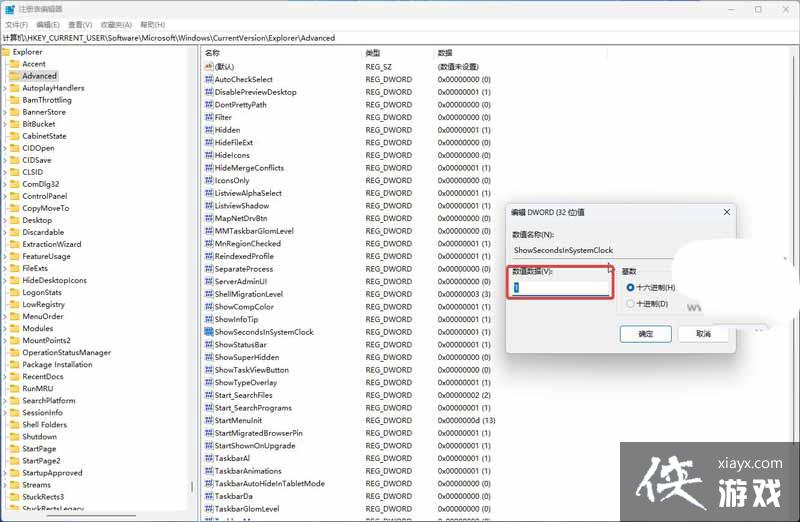Viewport: 800px width, 522px height.
Task: Select the StuckRects3 tree item
Action: click(x=43, y=497)
